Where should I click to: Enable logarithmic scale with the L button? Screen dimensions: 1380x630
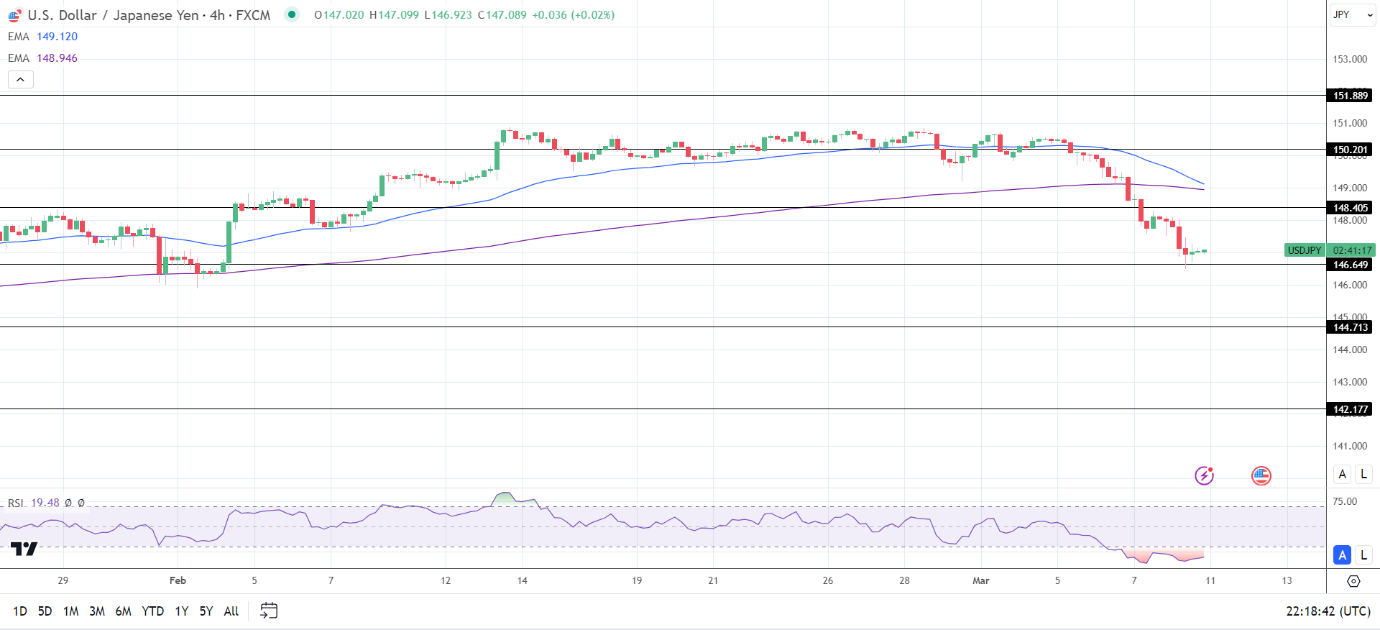point(1363,474)
